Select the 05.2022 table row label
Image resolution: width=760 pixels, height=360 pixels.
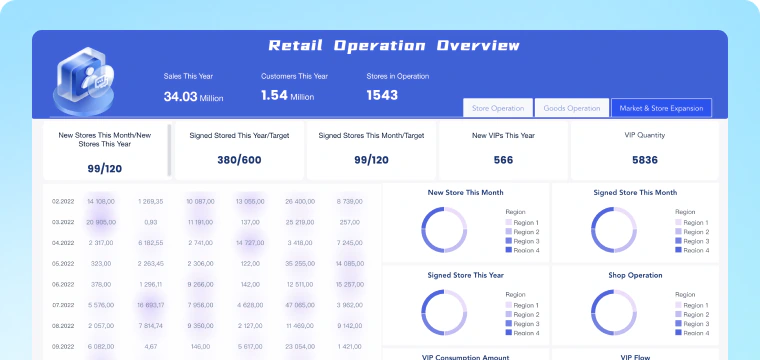pyautogui.click(x=63, y=264)
